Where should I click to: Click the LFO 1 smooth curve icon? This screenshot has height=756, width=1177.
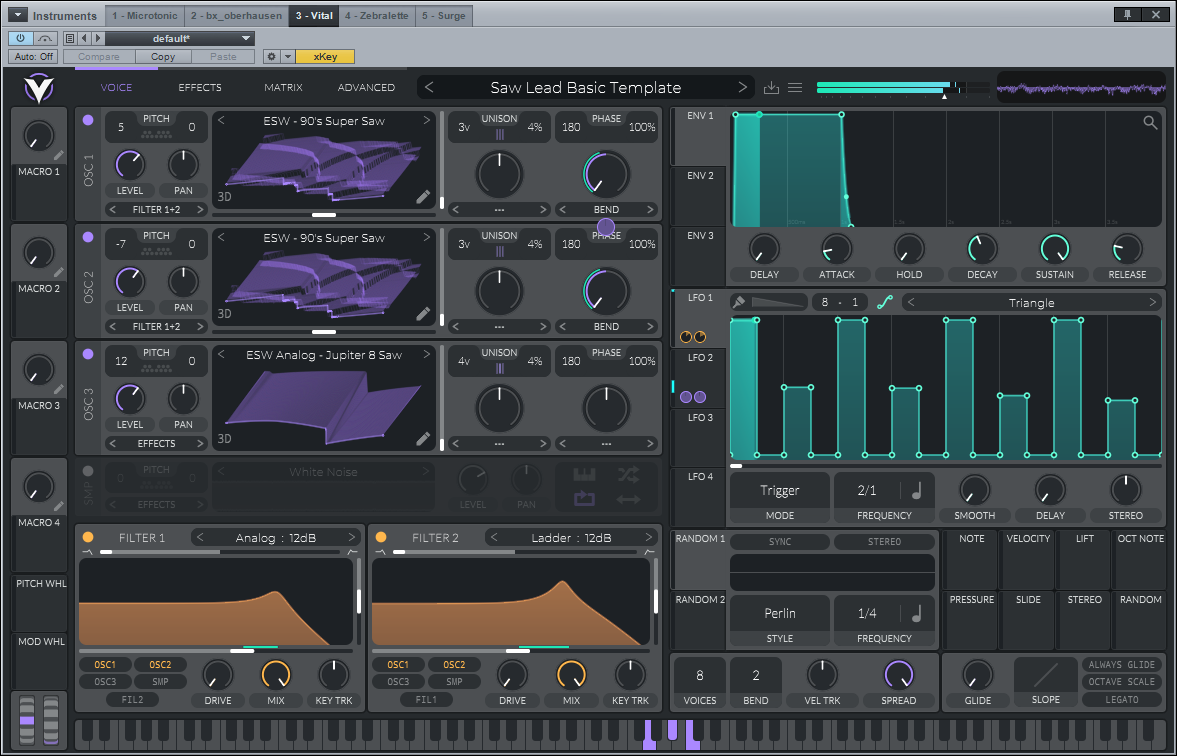click(x=884, y=302)
